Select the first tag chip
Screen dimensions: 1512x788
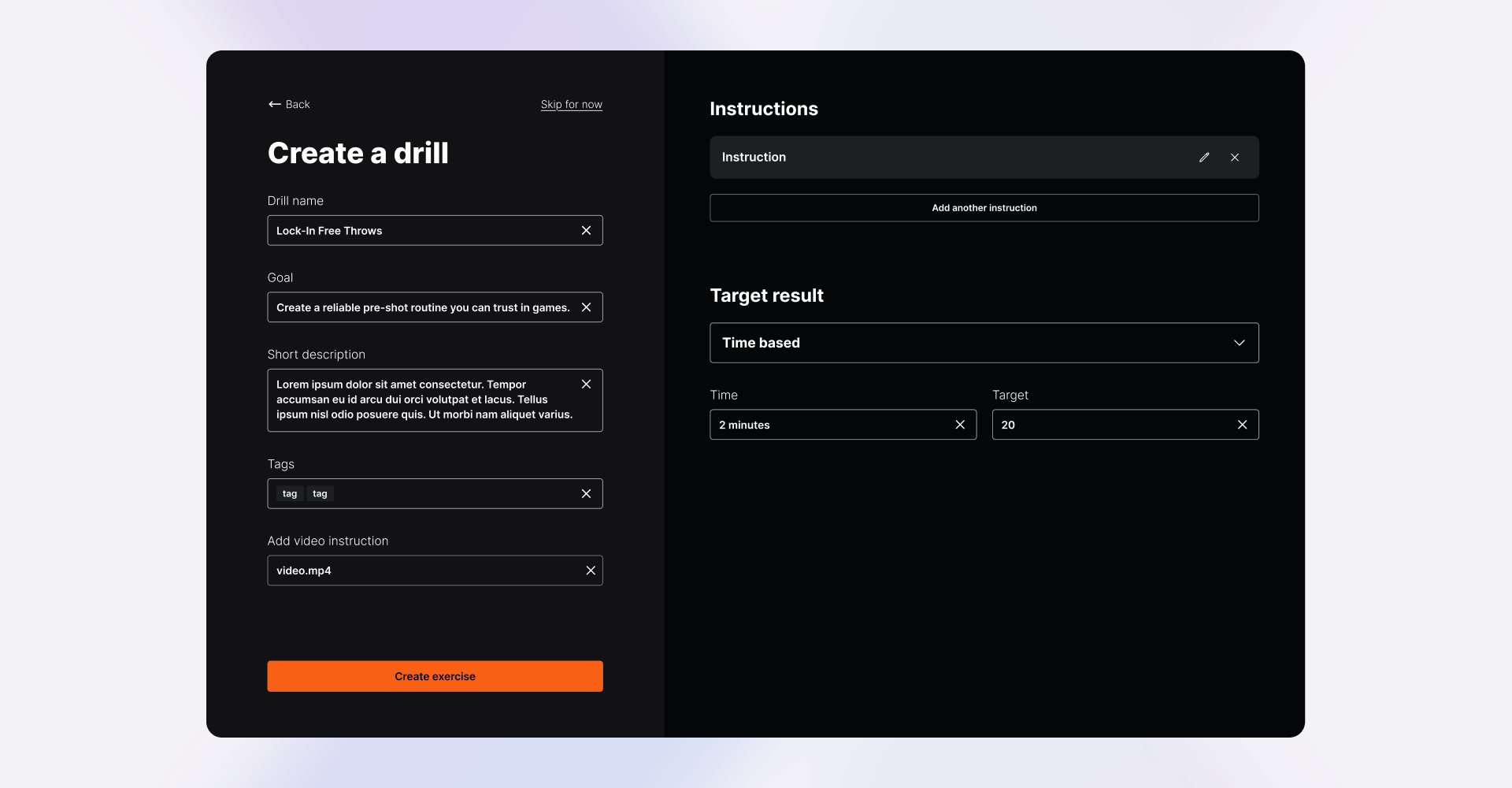tap(289, 493)
